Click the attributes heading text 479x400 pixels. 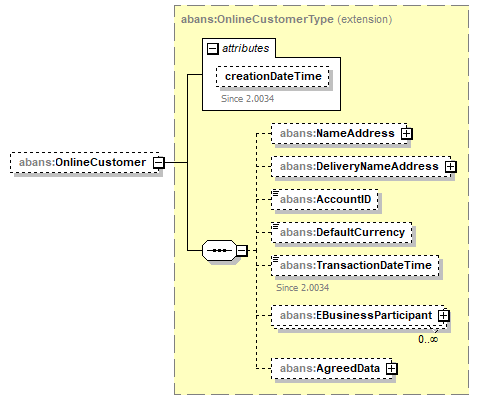tap(245, 49)
